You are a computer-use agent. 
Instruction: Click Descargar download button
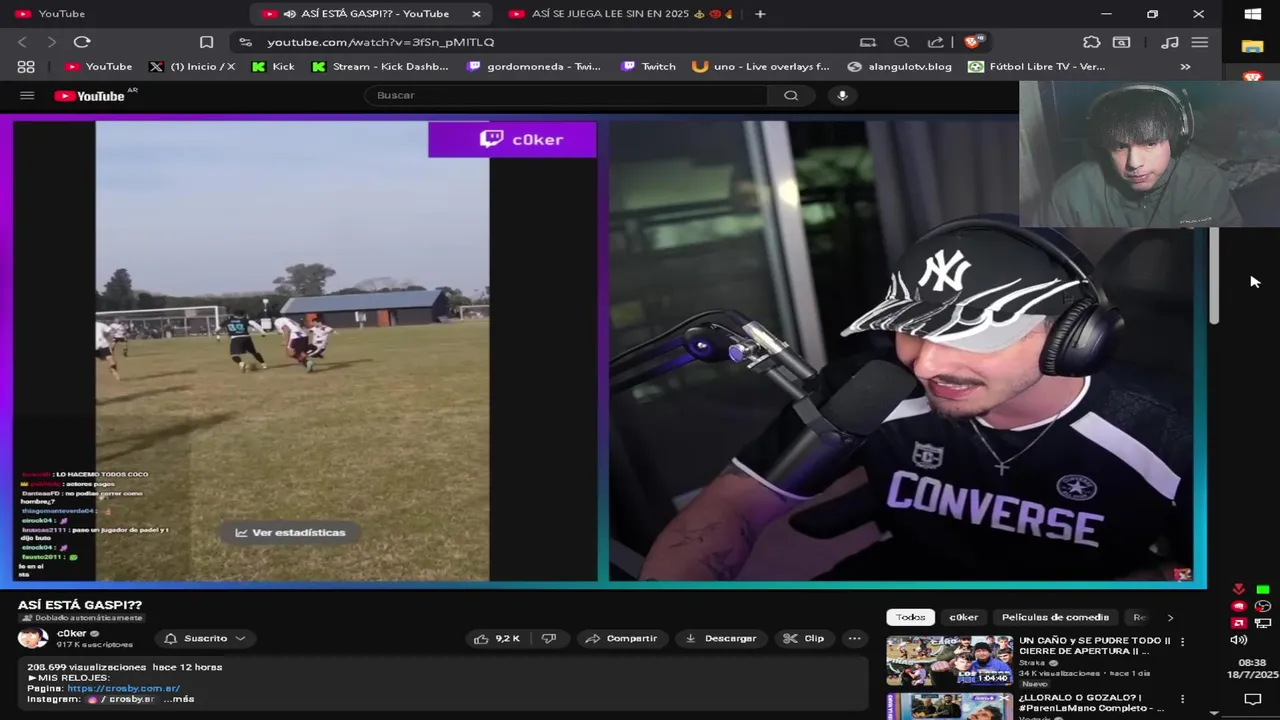[x=720, y=638]
